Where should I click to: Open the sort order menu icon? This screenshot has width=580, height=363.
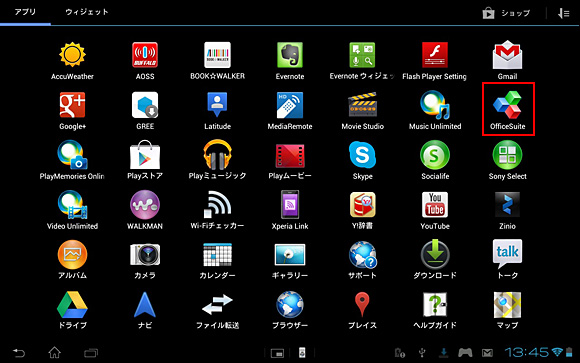(x=563, y=13)
